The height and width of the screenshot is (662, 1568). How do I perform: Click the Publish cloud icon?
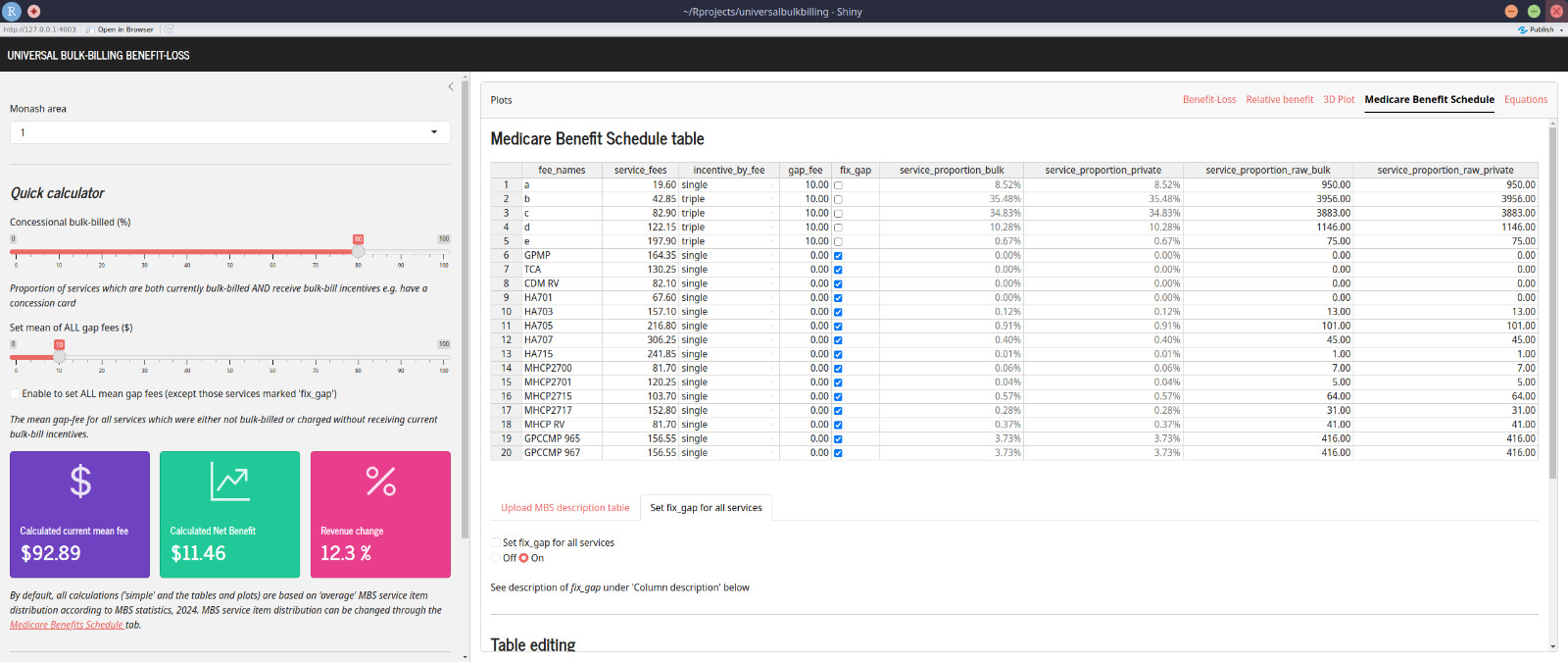[1522, 29]
